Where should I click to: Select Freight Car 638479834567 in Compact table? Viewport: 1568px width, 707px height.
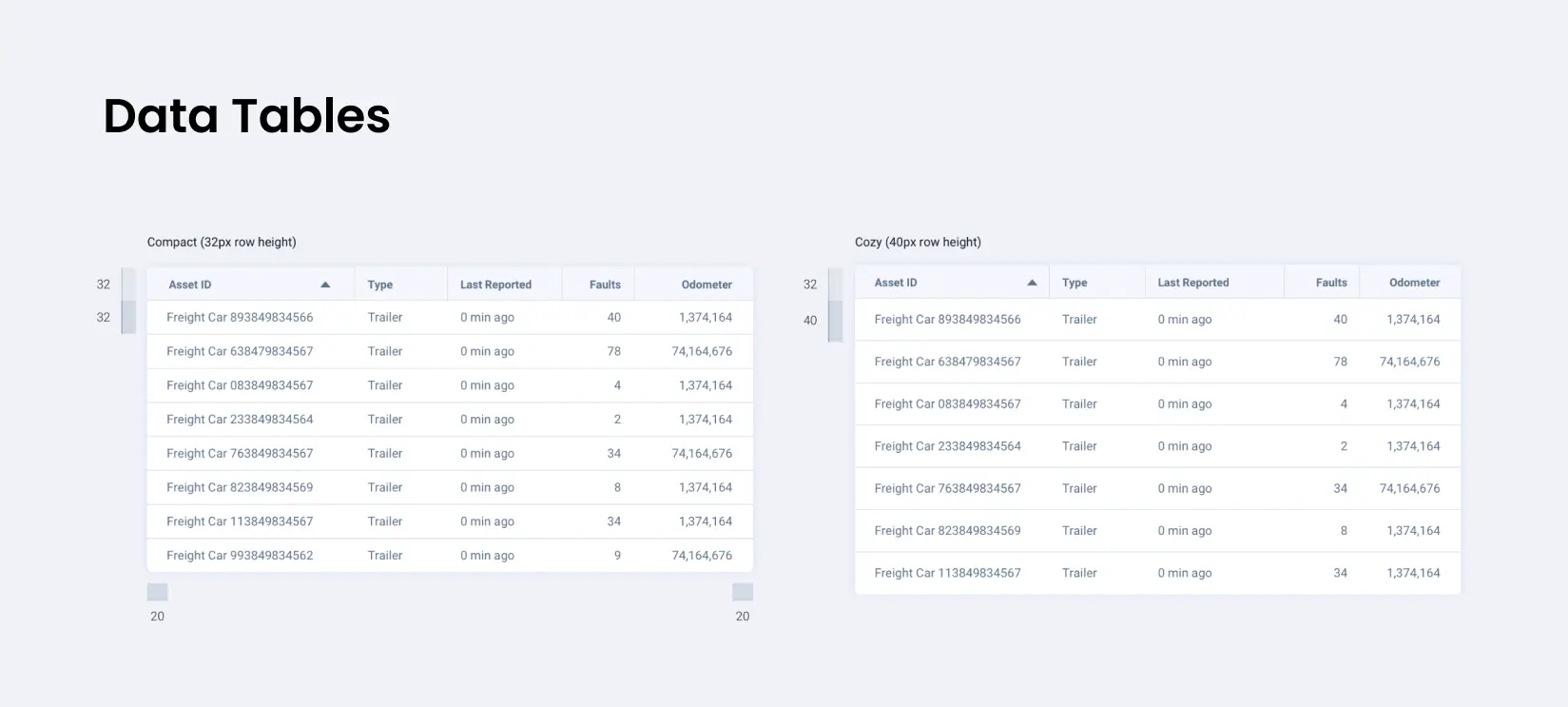240,351
